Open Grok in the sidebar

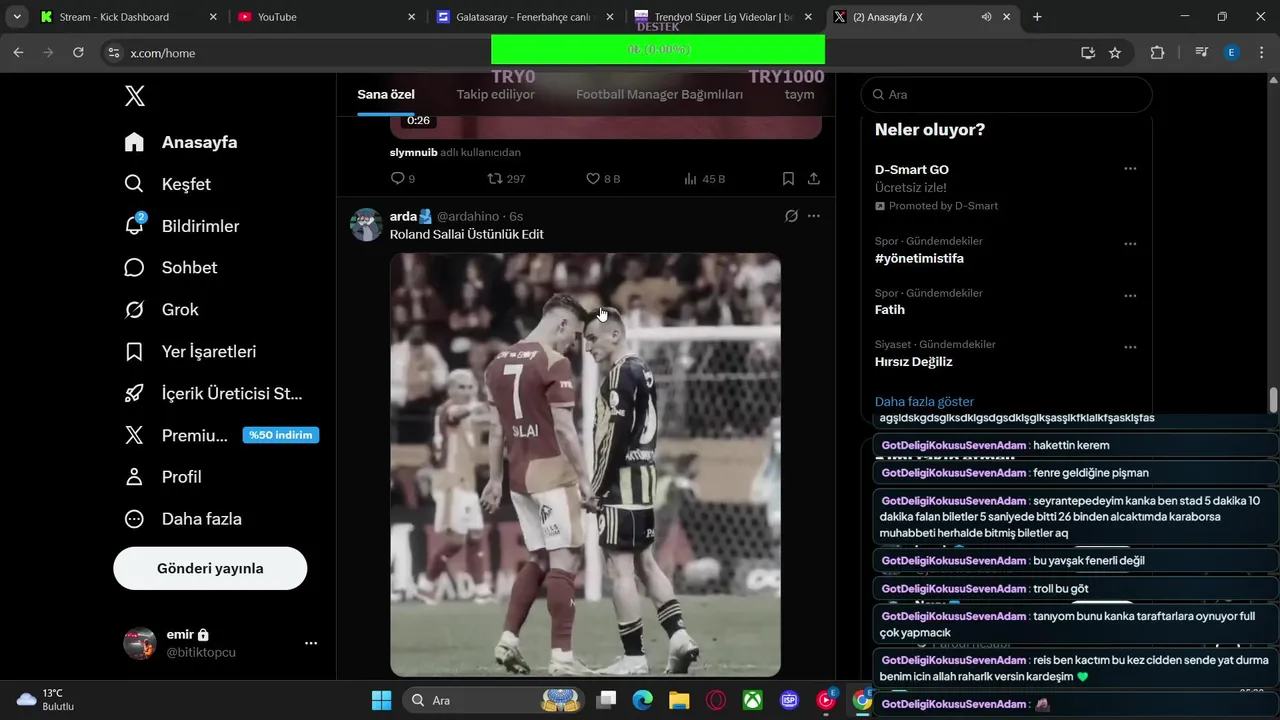(161, 310)
